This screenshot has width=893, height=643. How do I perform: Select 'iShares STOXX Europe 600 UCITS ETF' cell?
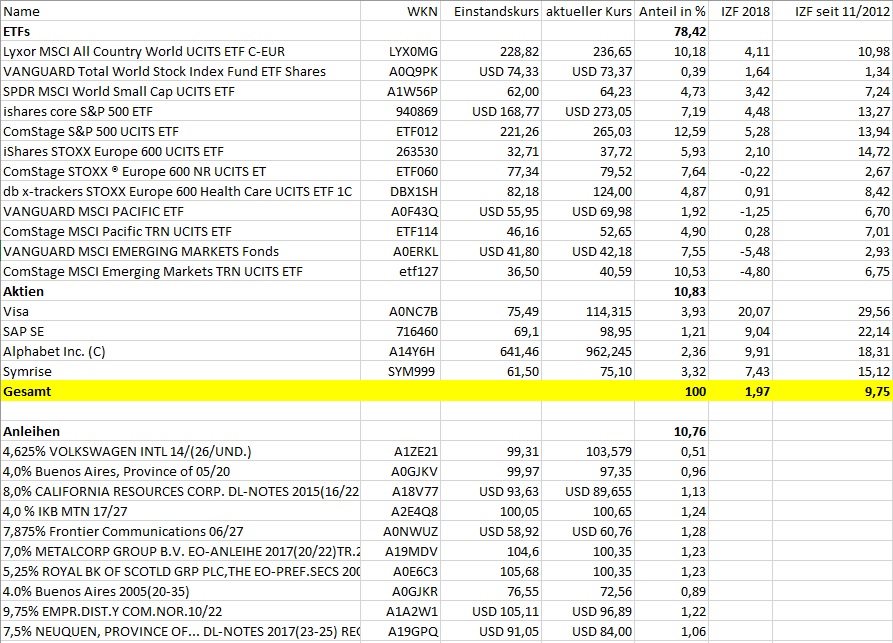[180, 151]
